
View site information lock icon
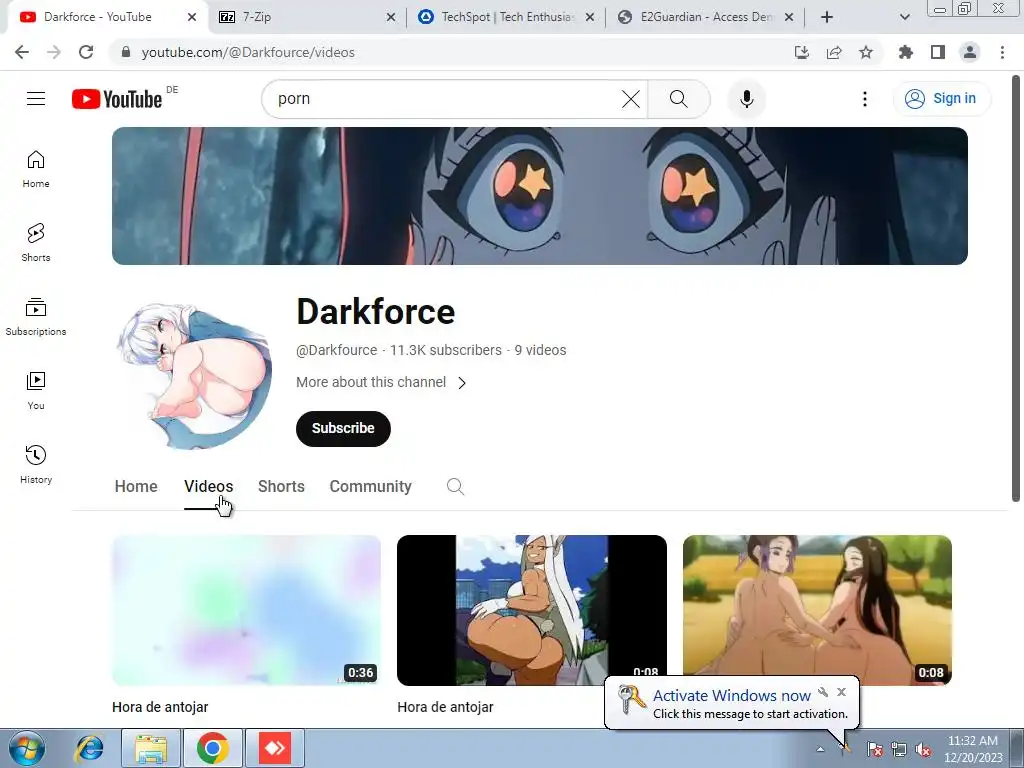[126, 52]
